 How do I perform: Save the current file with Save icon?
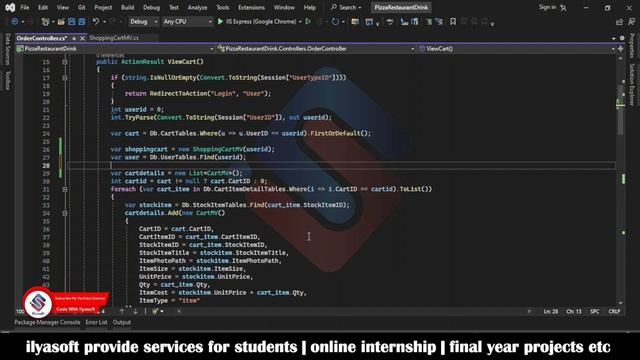tap(71, 22)
